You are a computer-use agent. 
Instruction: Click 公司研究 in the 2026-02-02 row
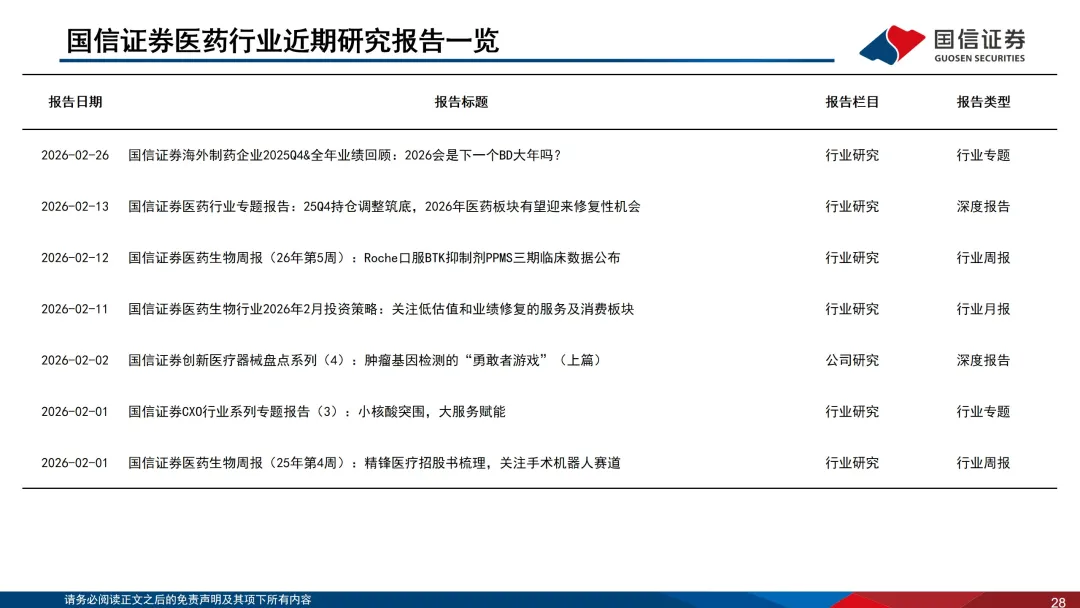[852, 360]
